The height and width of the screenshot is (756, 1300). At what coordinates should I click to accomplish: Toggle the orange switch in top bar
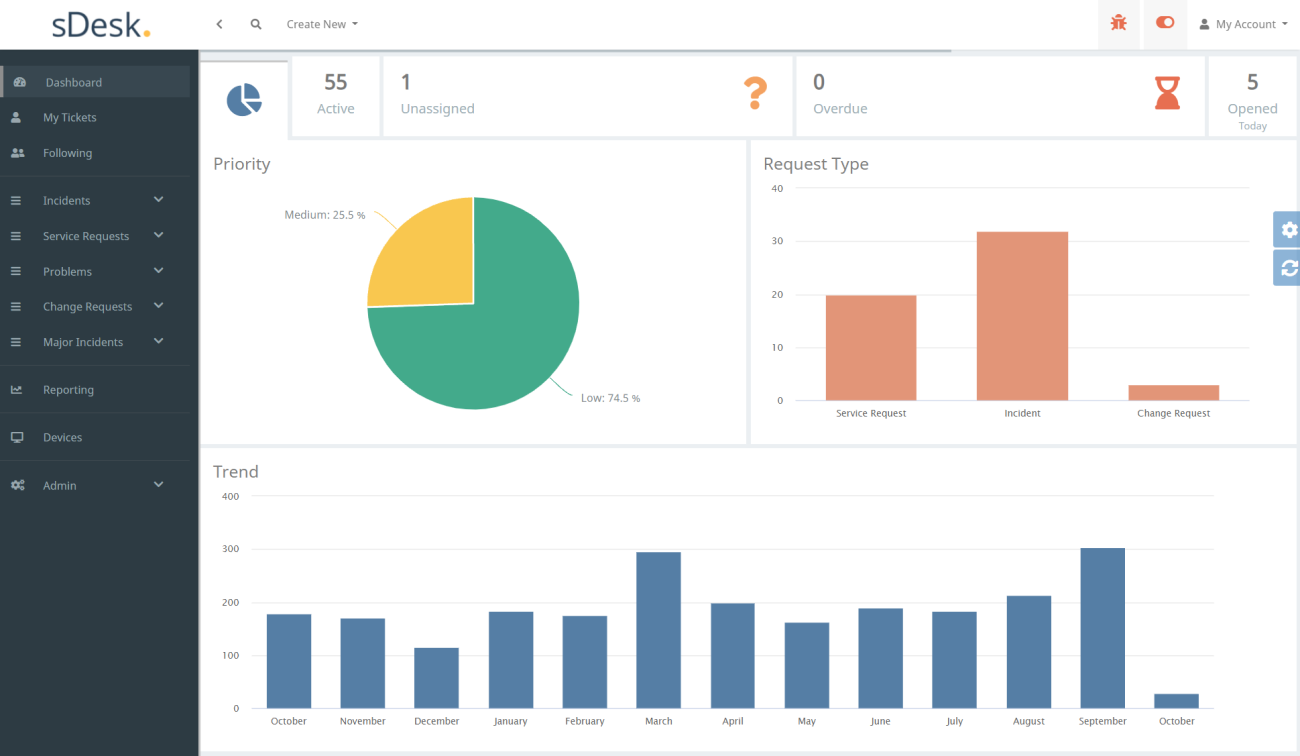(x=1165, y=23)
